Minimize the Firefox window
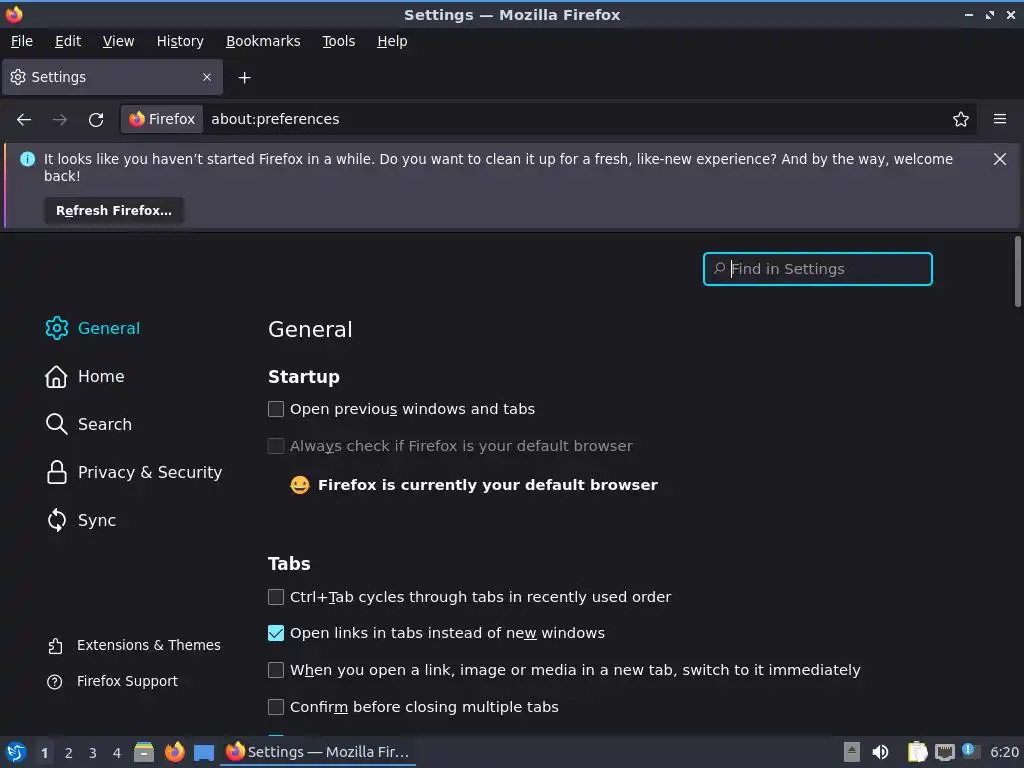1024x768 pixels. [968, 14]
